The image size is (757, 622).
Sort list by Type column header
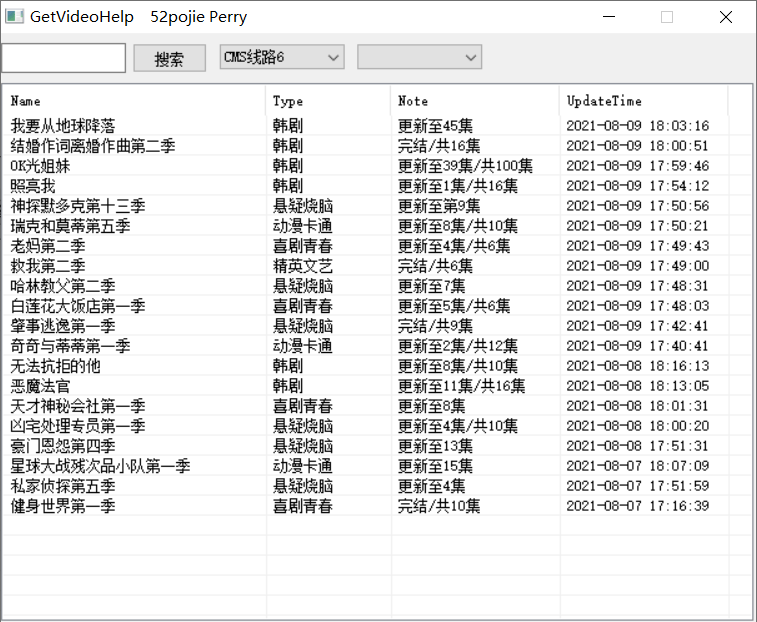(x=328, y=101)
